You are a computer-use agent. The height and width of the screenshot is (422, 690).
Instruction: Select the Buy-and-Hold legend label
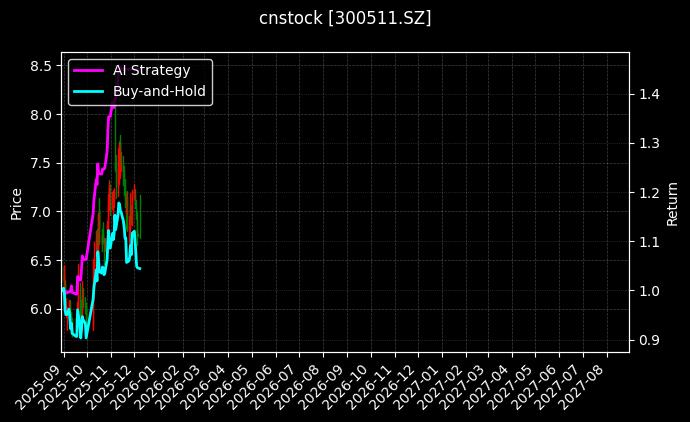(x=159, y=91)
